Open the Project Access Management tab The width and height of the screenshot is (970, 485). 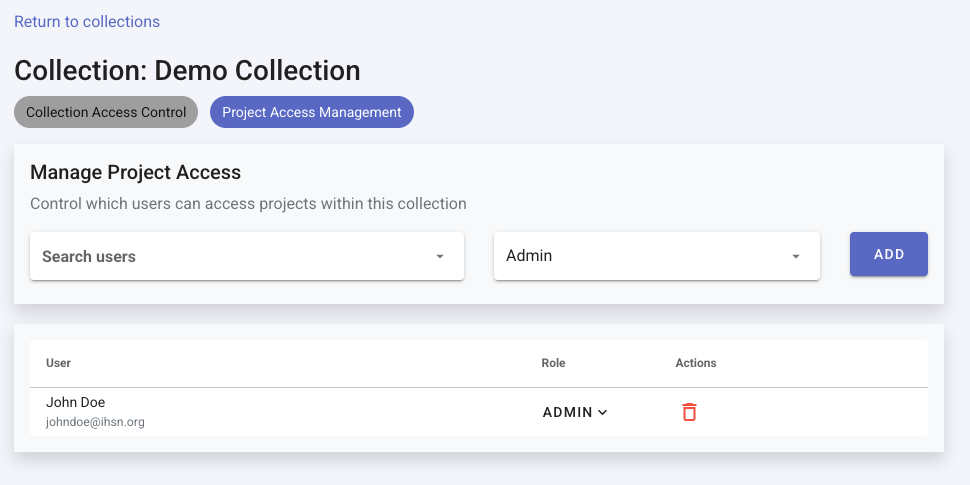pyautogui.click(x=311, y=112)
